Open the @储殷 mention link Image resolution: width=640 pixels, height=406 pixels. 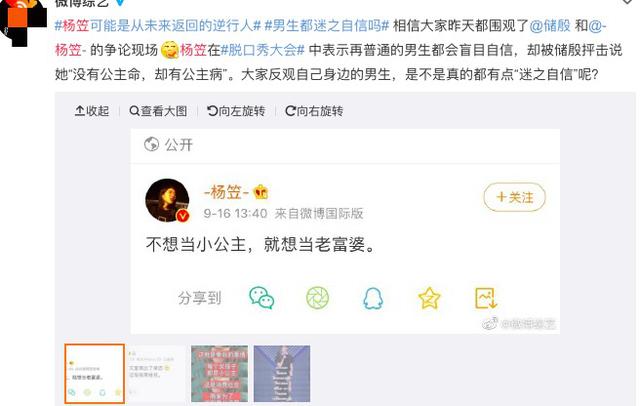(x=550, y=26)
